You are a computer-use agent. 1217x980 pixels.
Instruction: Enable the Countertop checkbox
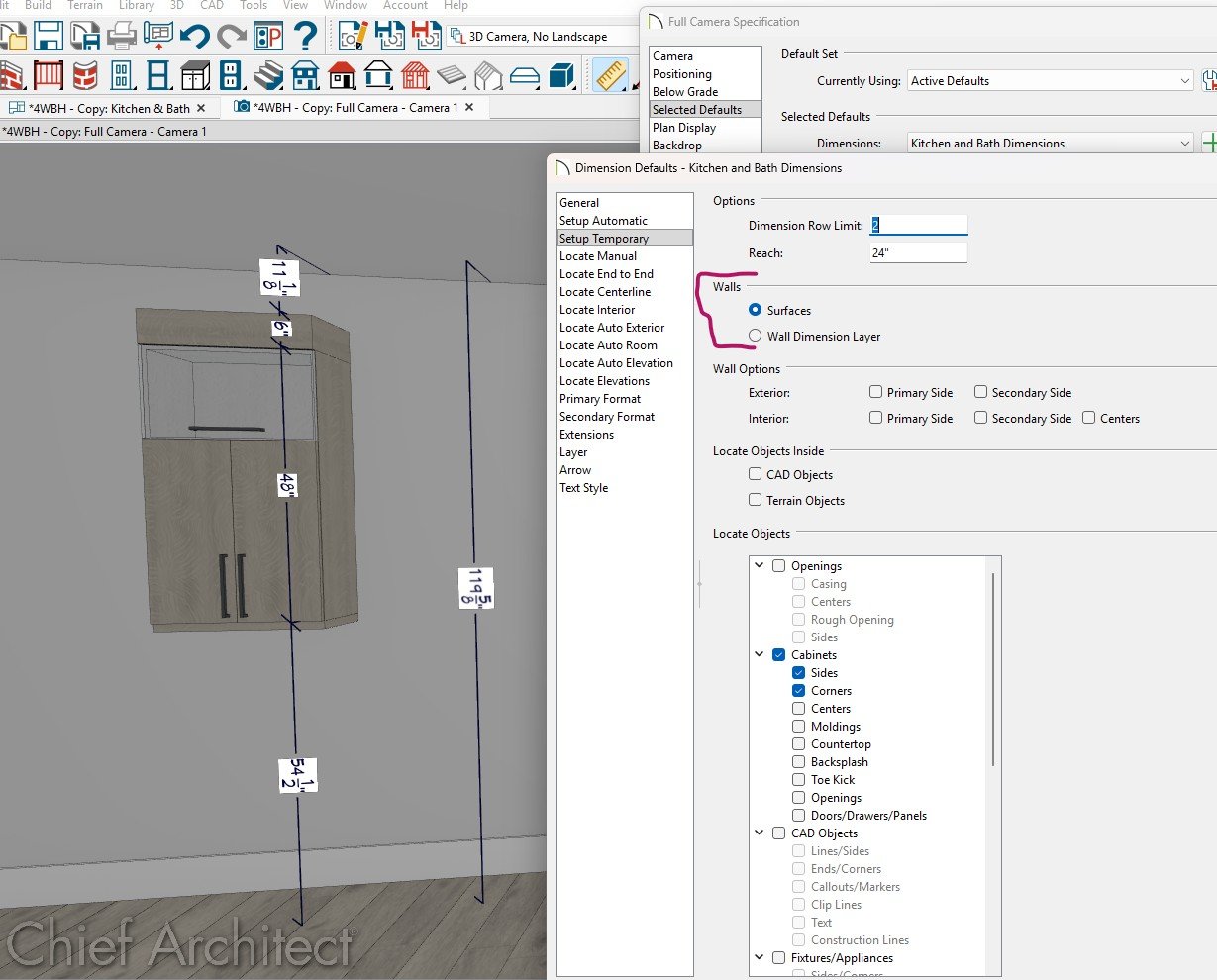tap(799, 744)
